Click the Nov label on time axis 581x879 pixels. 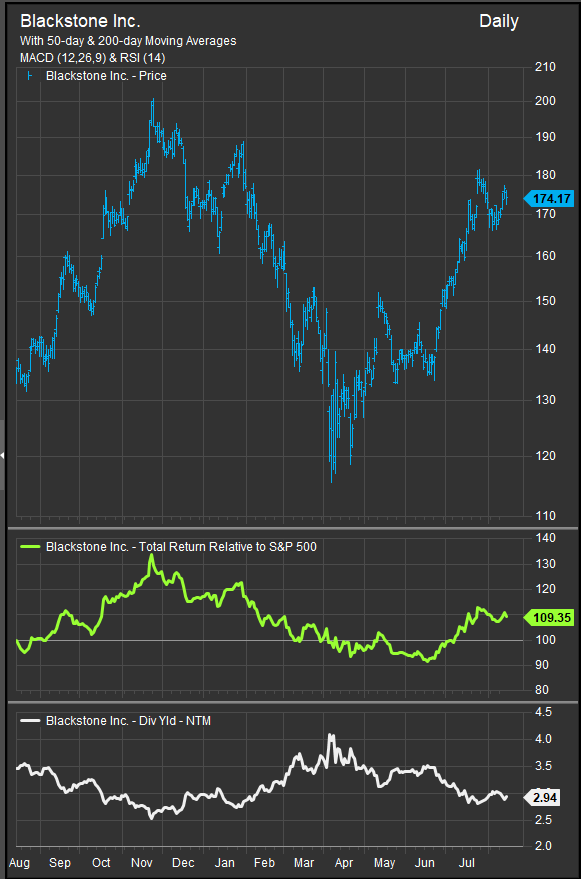point(142,862)
